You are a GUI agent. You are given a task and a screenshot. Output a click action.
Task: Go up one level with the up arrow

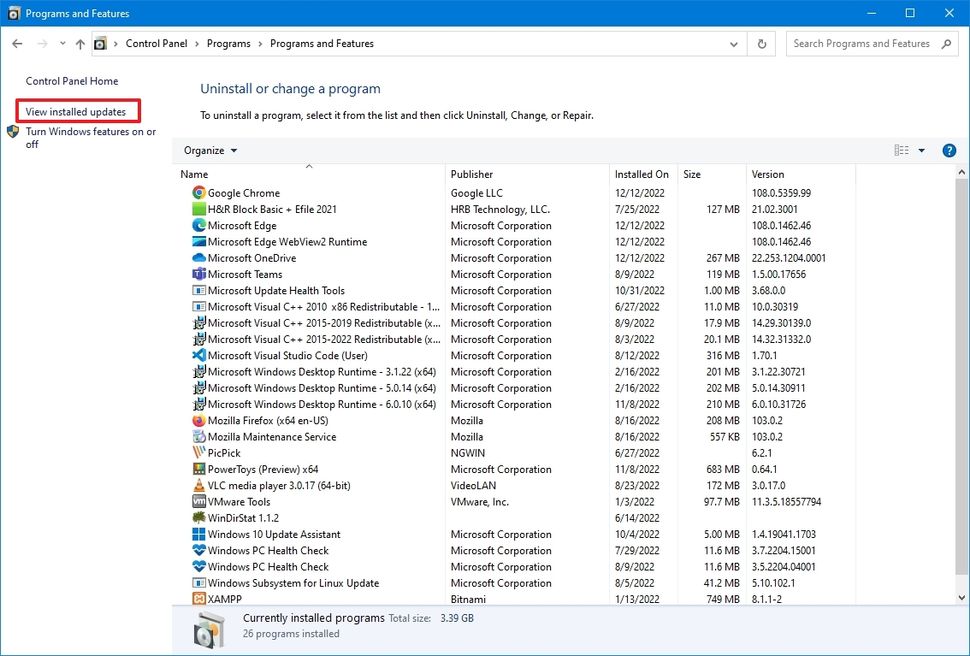[x=80, y=43]
